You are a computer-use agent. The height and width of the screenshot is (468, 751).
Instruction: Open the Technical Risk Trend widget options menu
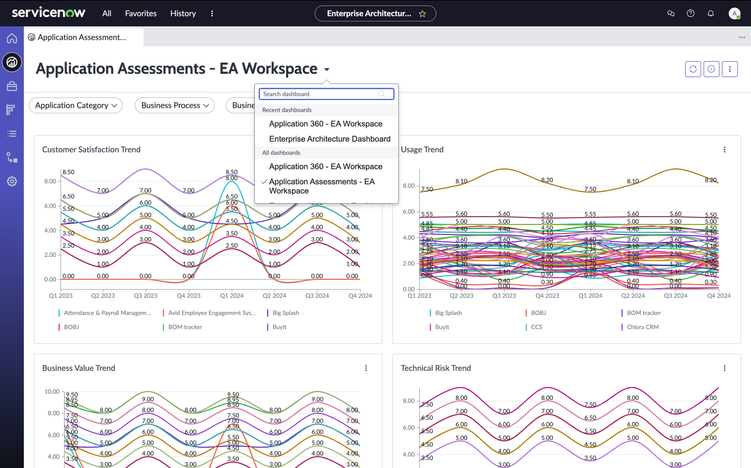[x=724, y=368]
